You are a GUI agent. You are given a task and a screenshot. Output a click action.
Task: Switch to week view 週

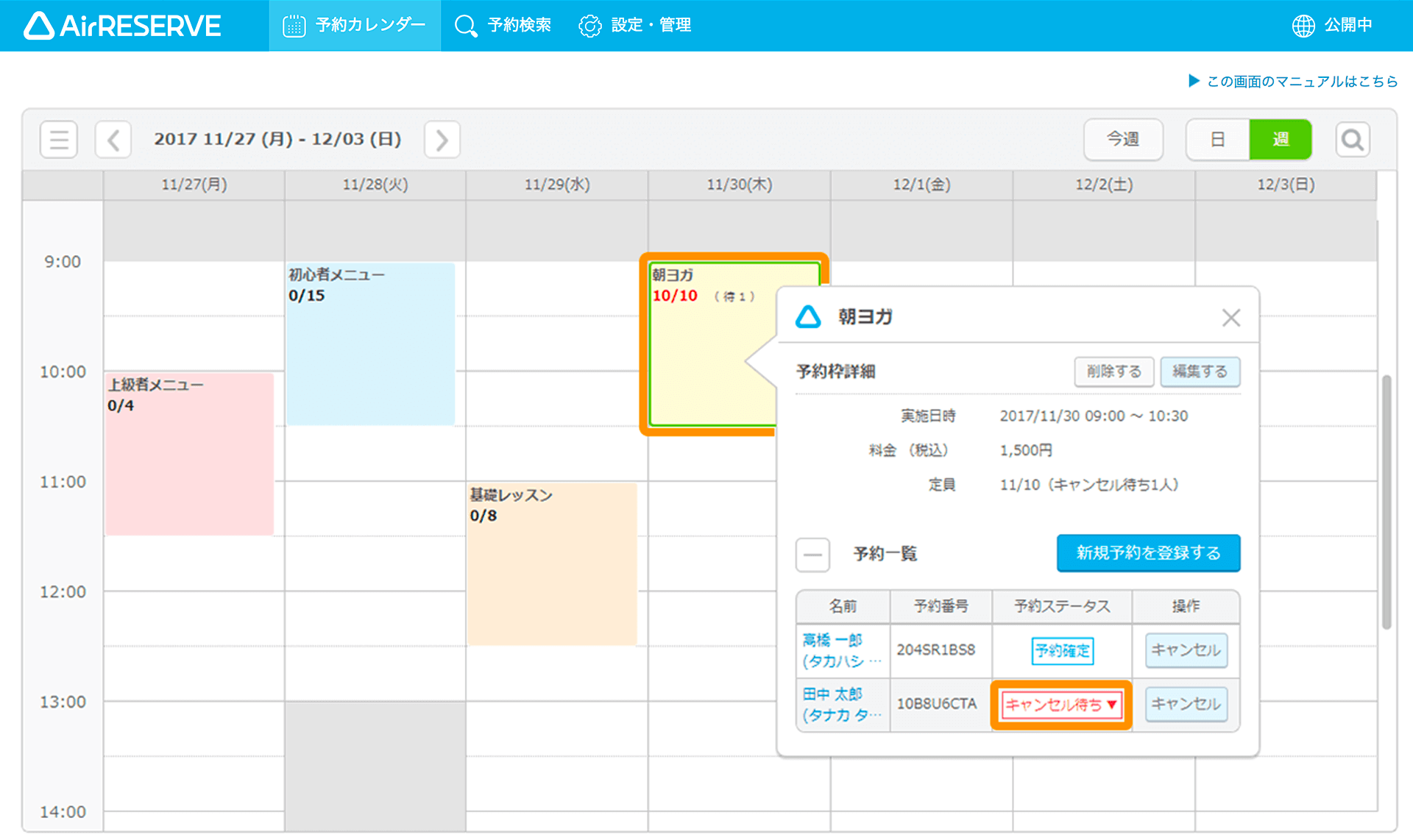1281,139
